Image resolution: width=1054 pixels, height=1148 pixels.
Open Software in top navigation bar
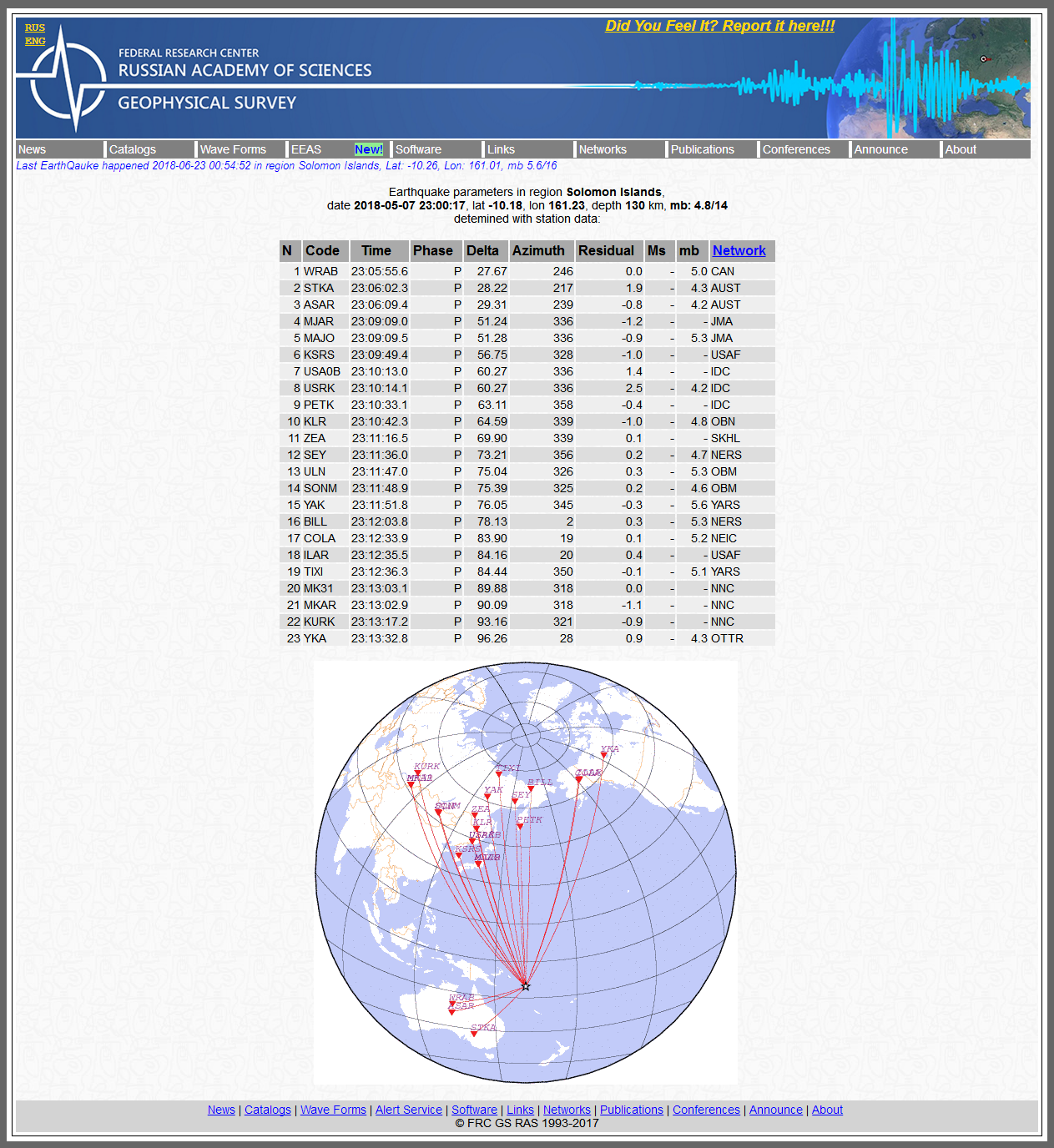click(x=418, y=149)
